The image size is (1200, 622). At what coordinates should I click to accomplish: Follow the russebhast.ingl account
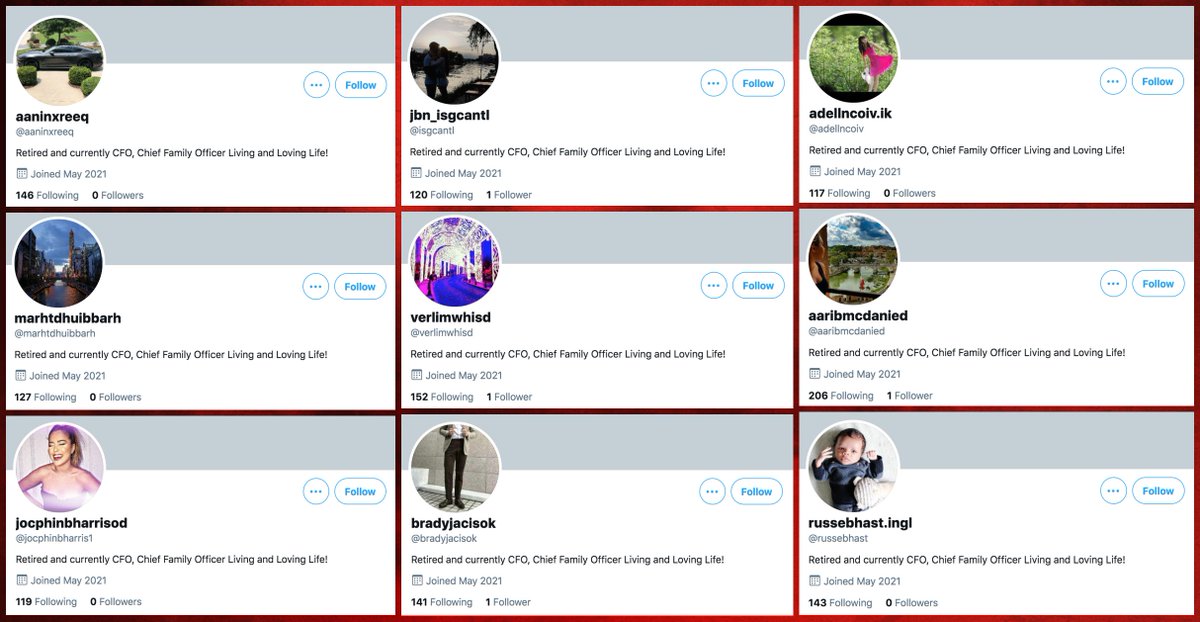pos(1158,490)
